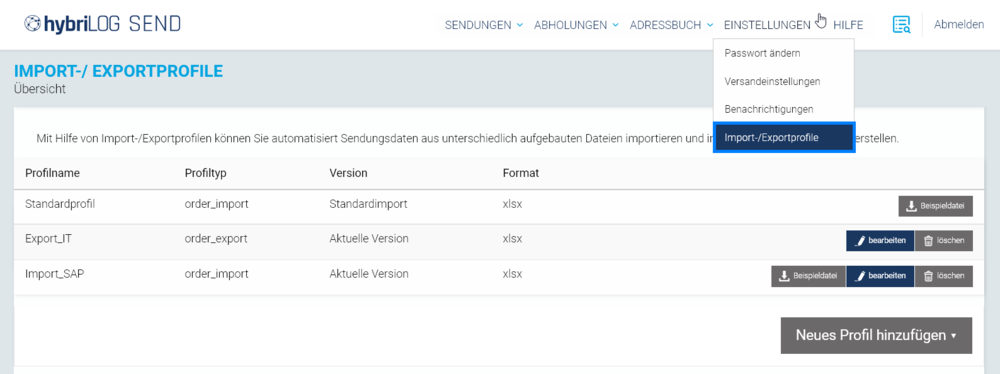Screen dimensions: 1000x374
Task: Click Abmelden to log out
Action: click(959, 25)
